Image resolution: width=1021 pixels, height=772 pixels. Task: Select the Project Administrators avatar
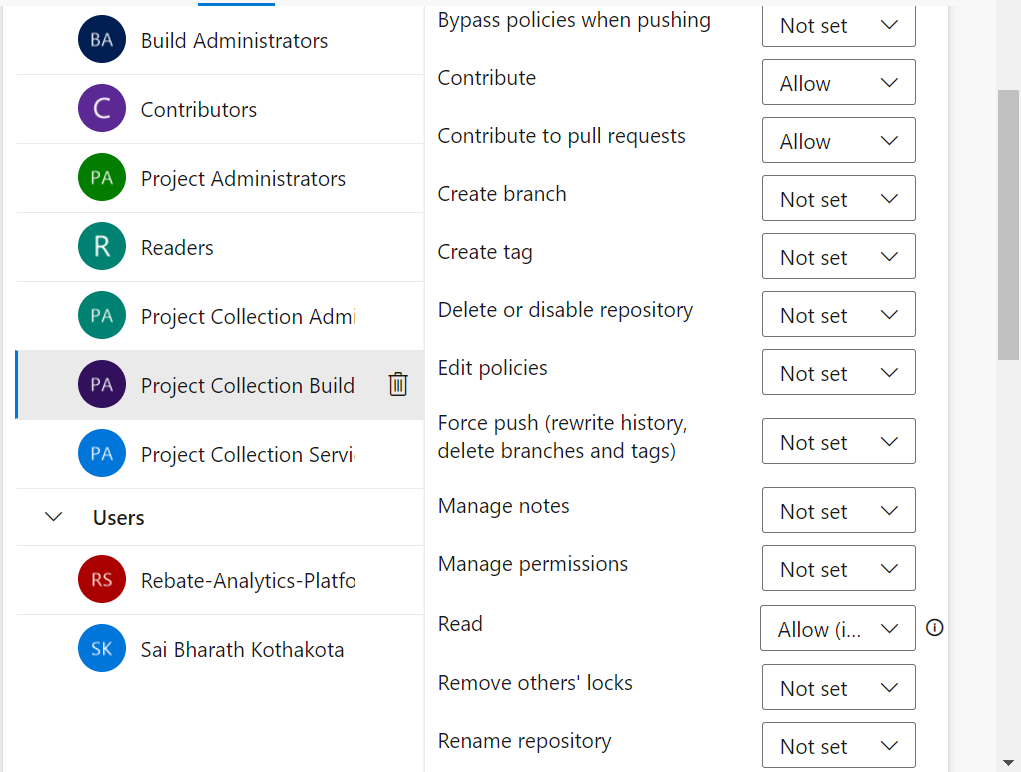coord(101,178)
